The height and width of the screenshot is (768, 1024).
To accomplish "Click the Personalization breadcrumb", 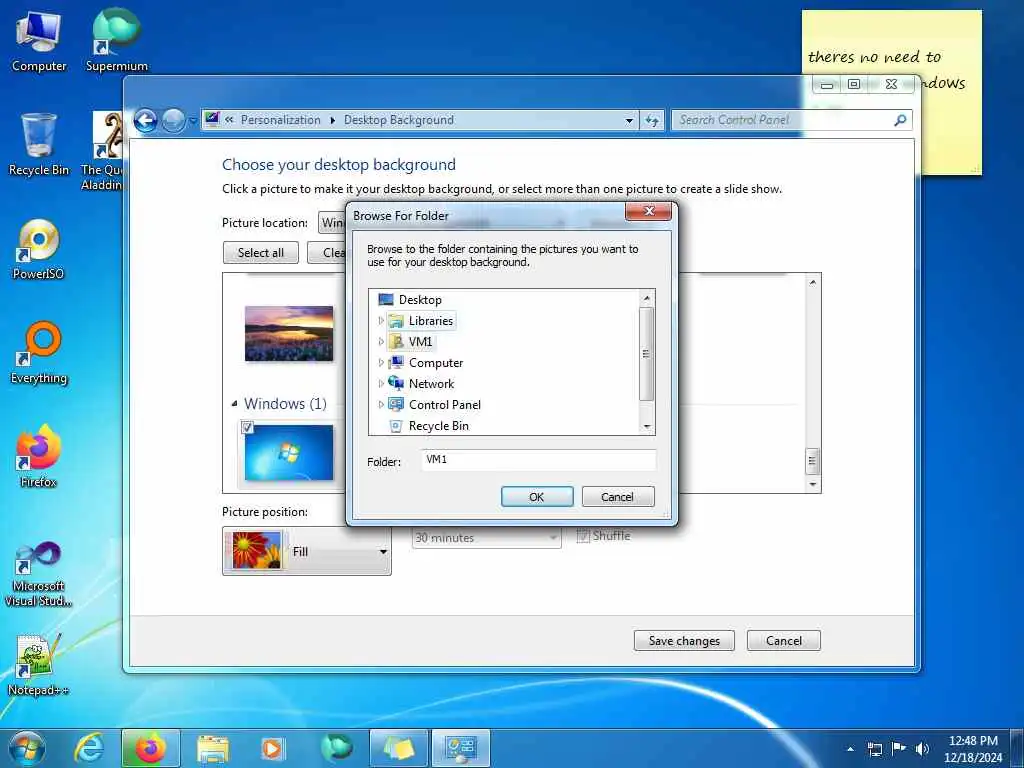I will click(280, 120).
